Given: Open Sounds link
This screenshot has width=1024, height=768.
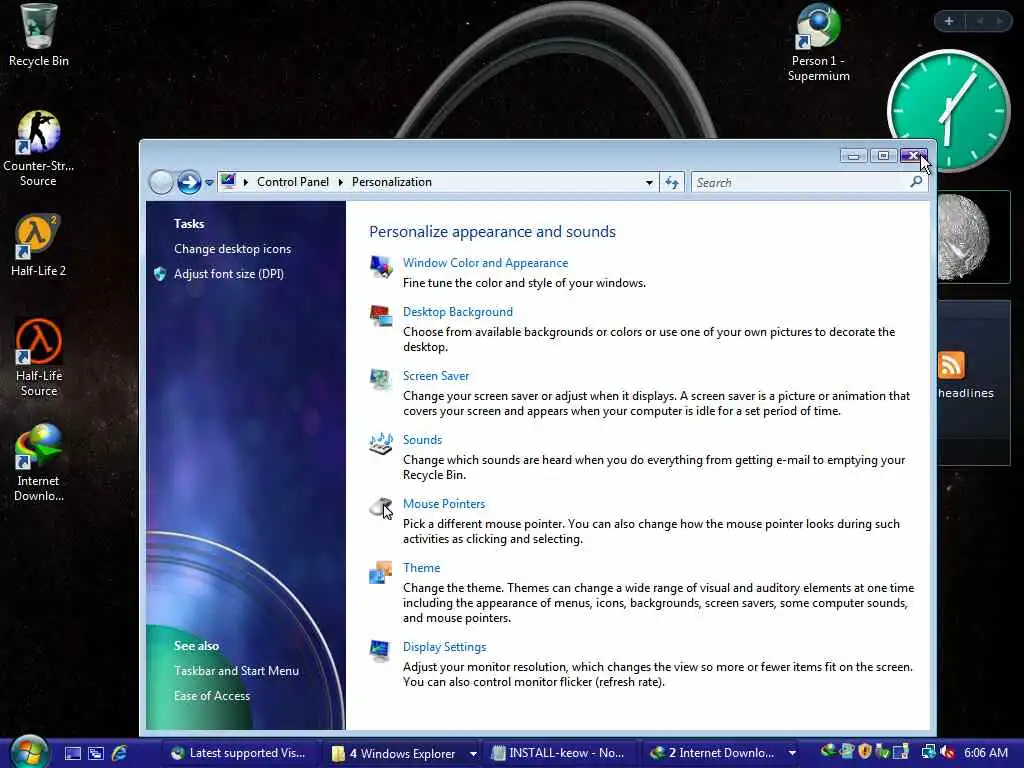Looking at the screenshot, I should (423, 440).
